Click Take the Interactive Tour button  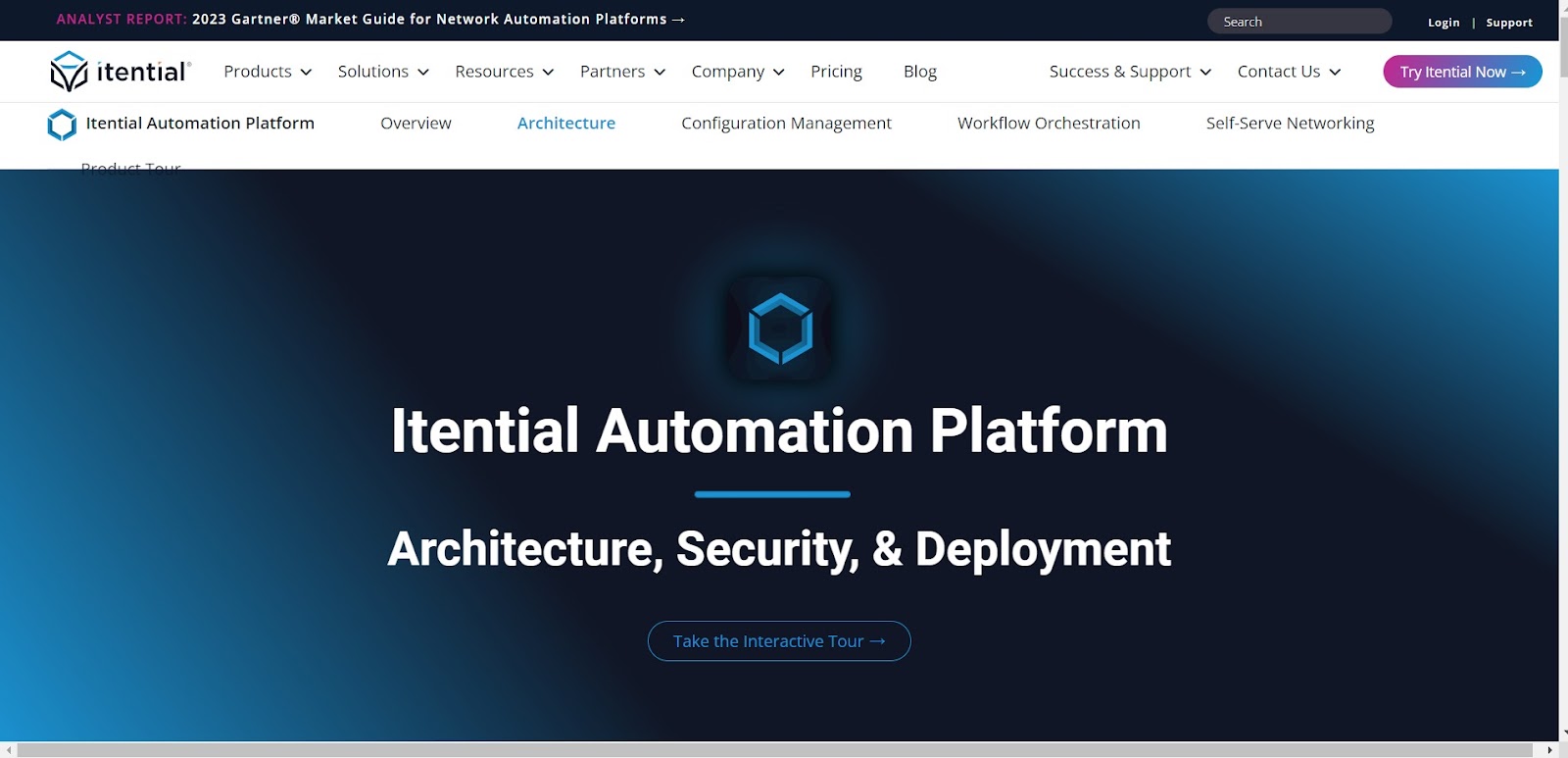point(779,641)
